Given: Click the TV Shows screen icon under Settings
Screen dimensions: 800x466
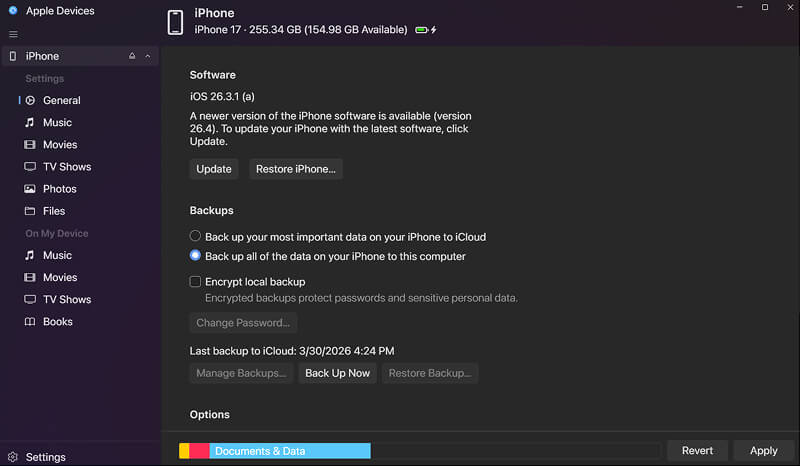Looking at the screenshot, I should pos(30,166).
